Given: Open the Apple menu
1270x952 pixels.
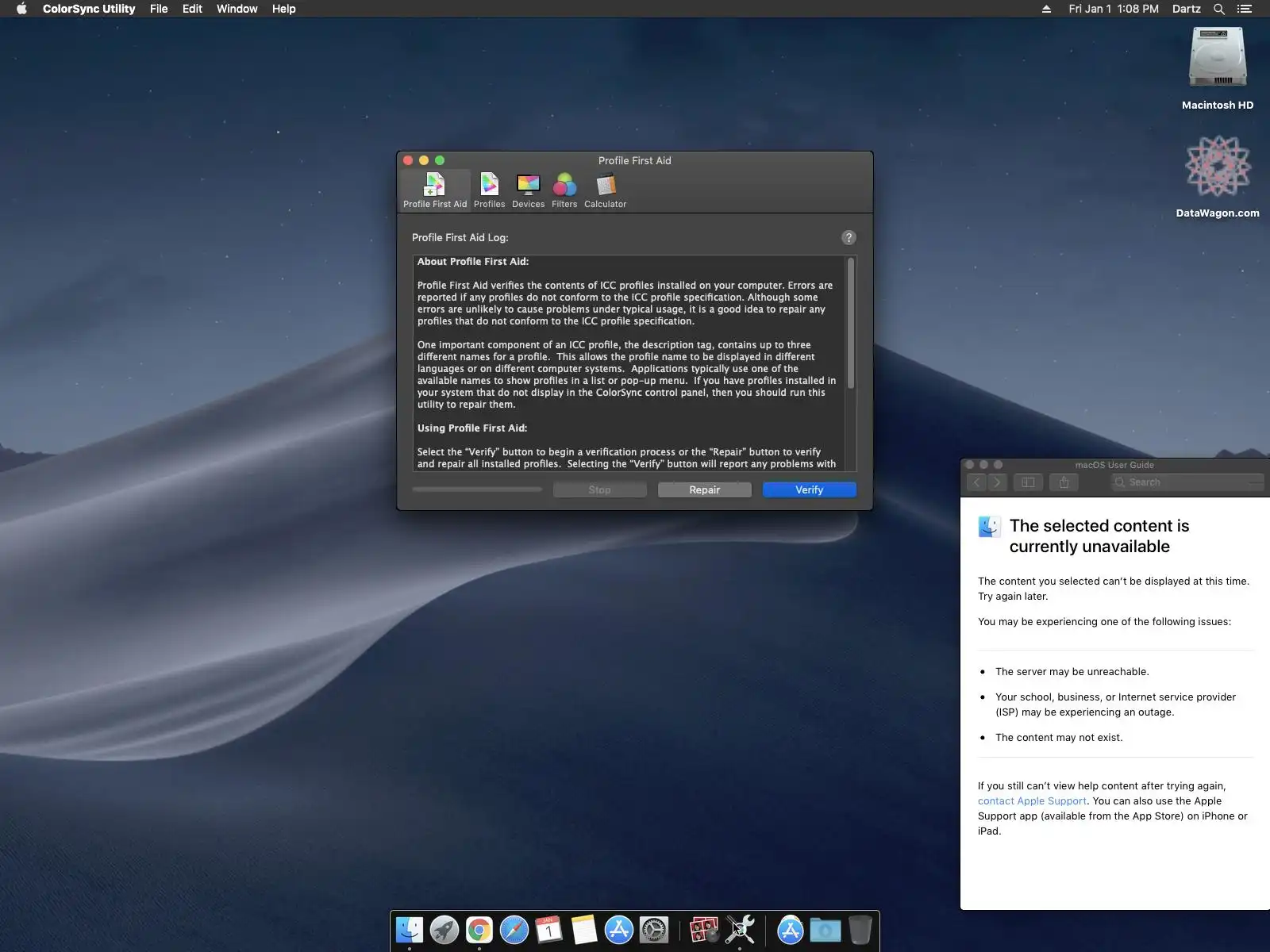Looking at the screenshot, I should [21, 9].
